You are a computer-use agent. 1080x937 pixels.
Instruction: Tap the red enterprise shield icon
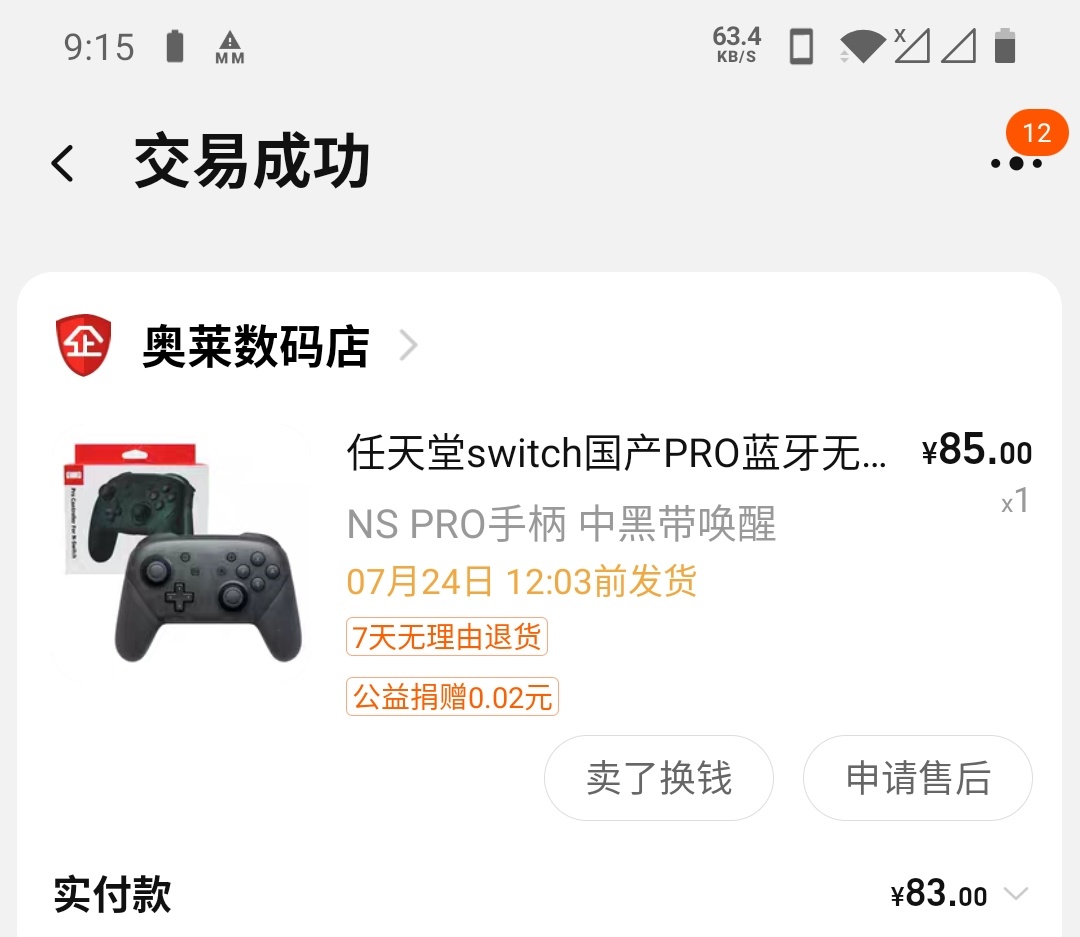click(83, 344)
